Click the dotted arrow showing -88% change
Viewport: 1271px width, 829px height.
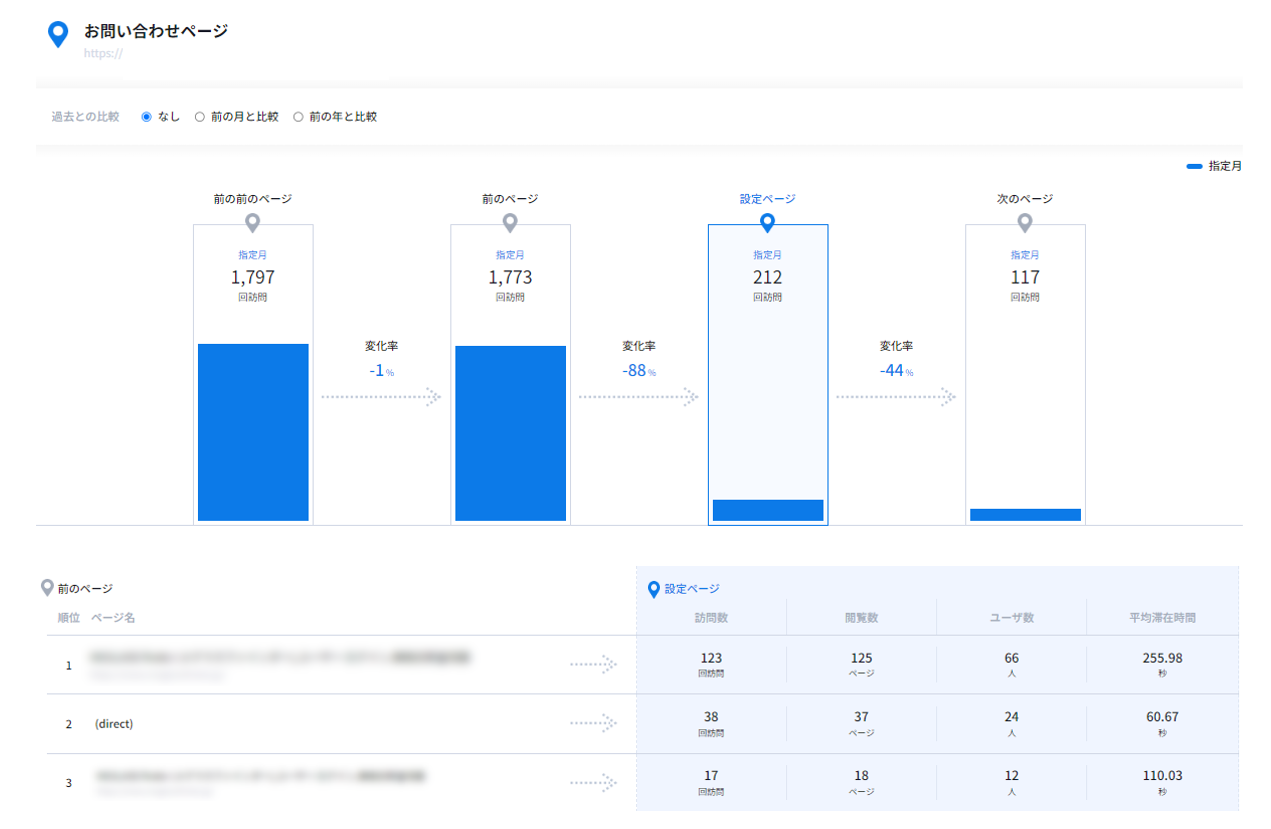[638, 397]
